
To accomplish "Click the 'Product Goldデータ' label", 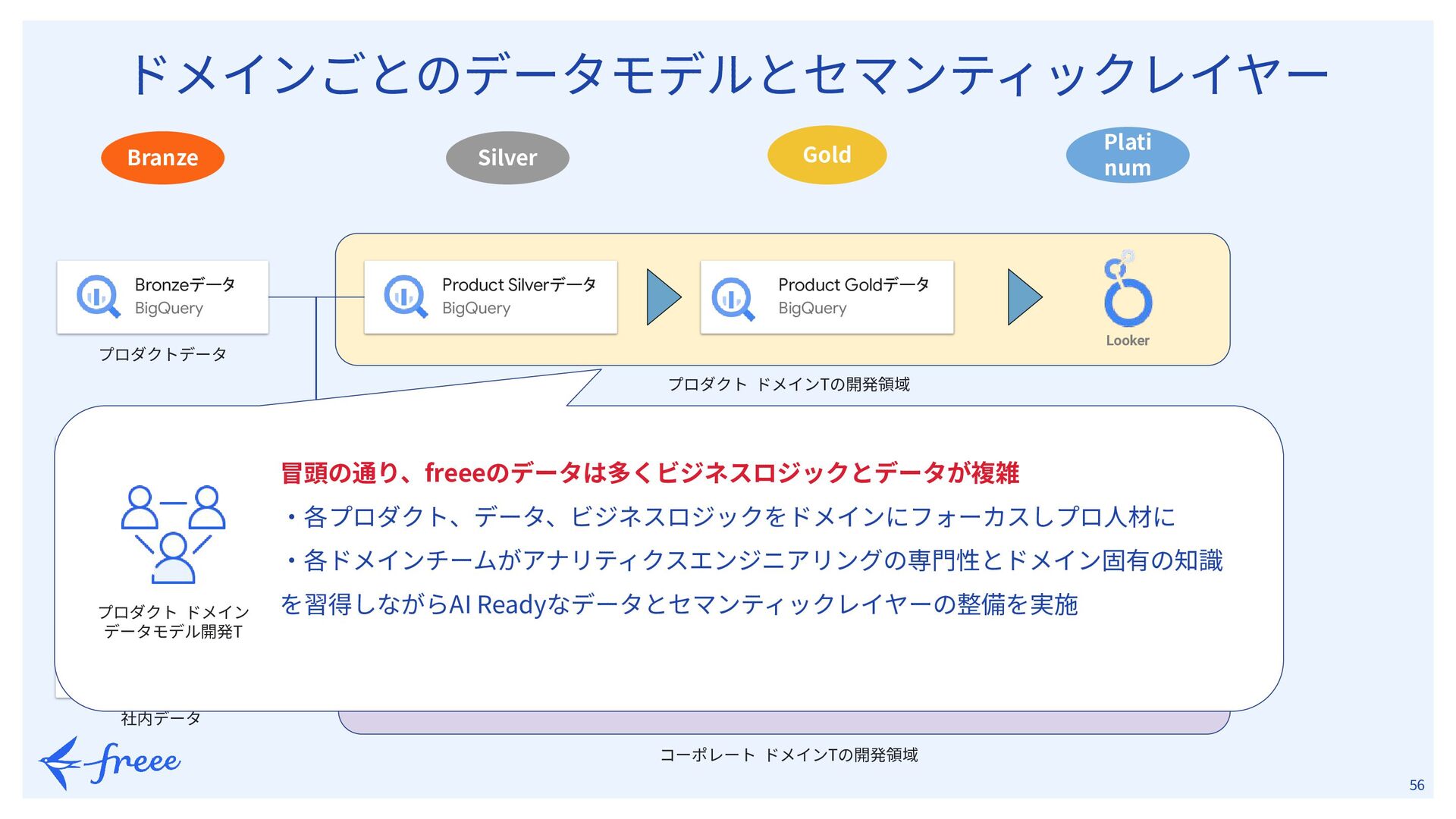I will [854, 285].
